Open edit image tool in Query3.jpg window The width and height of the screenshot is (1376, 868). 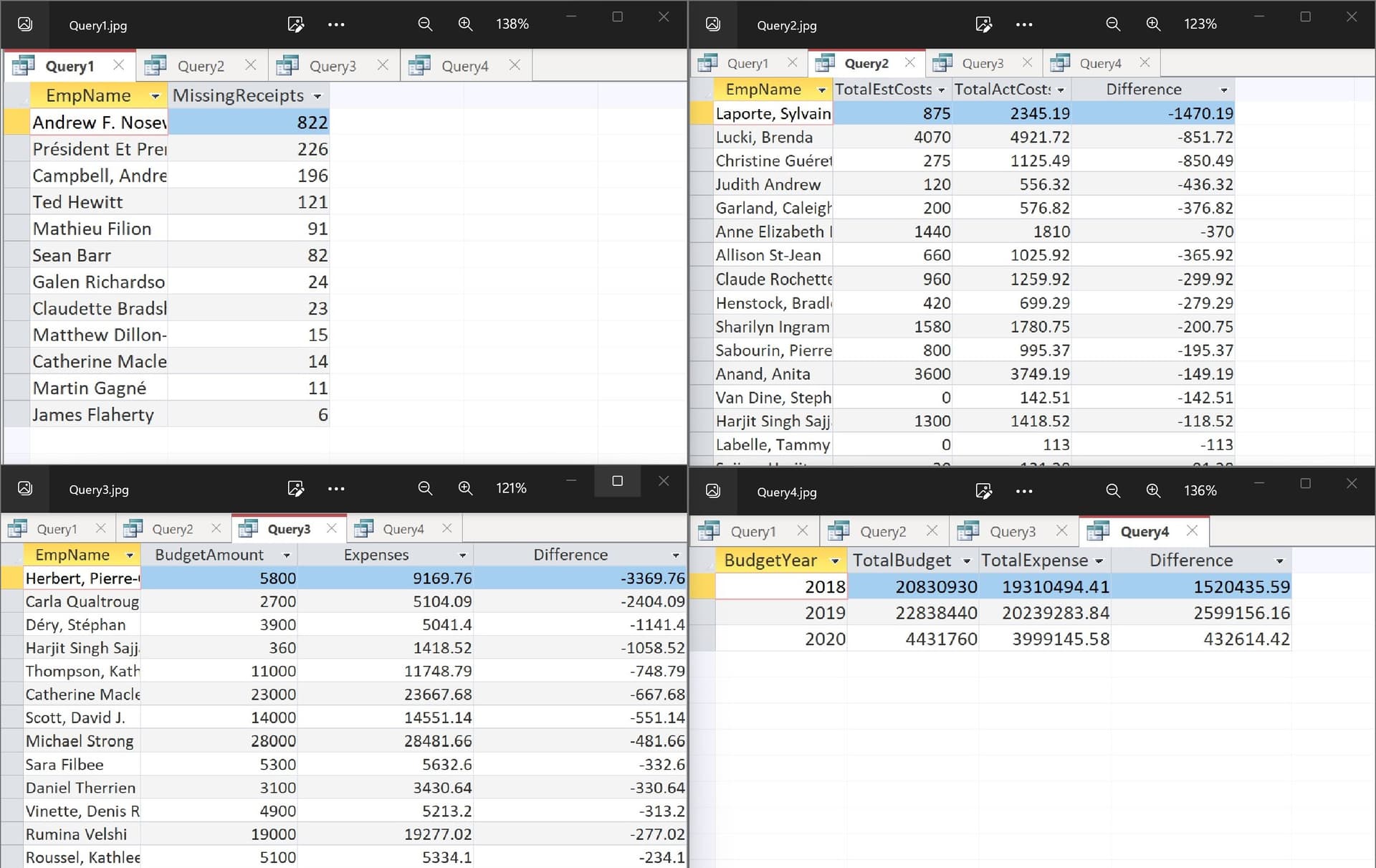click(x=295, y=489)
